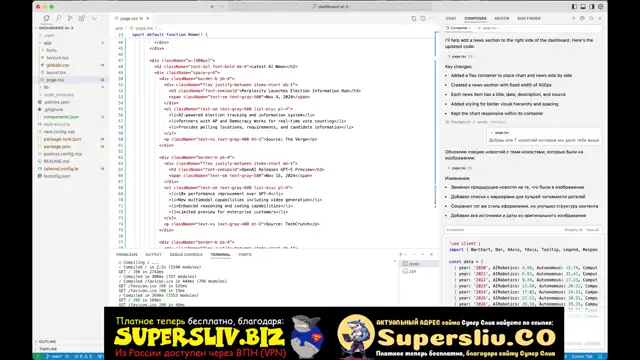The width and height of the screenshot is (640, 360).
Task: Switch to the BUG FINDER tab
Action: [529, 18]
